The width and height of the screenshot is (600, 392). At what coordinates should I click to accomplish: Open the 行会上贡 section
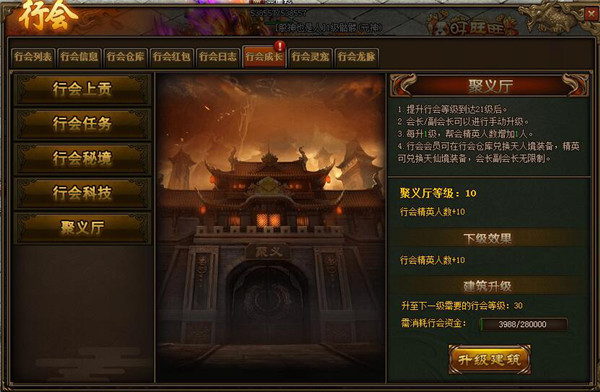[x=82, y=90]
